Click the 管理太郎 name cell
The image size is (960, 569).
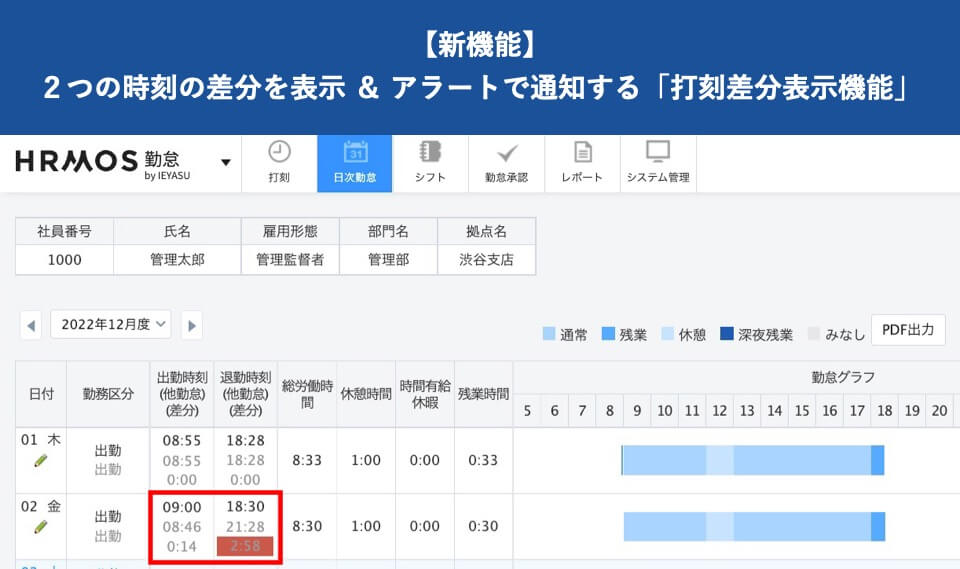click(177, 260)
